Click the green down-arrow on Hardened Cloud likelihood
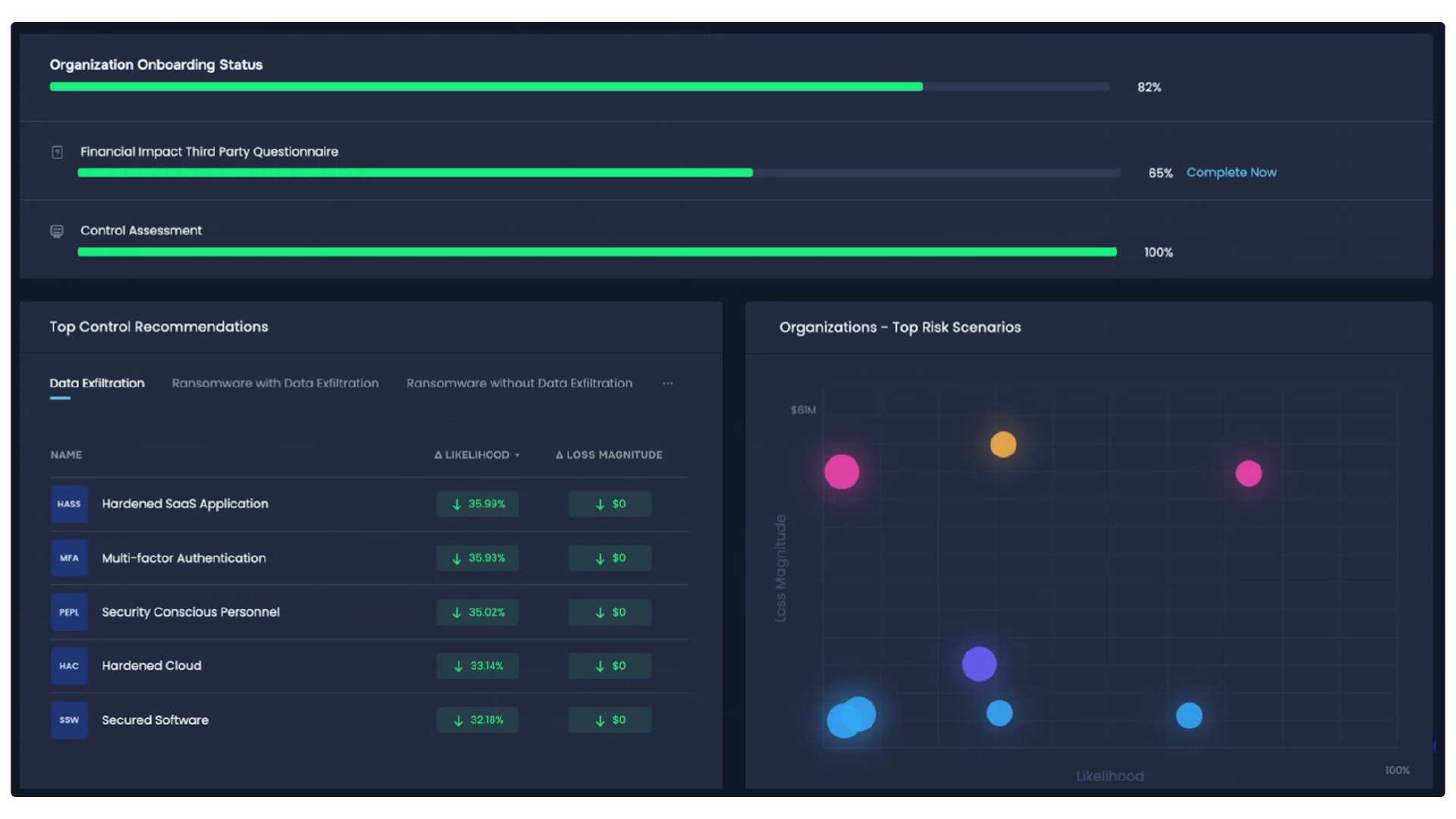 [457, 666]
